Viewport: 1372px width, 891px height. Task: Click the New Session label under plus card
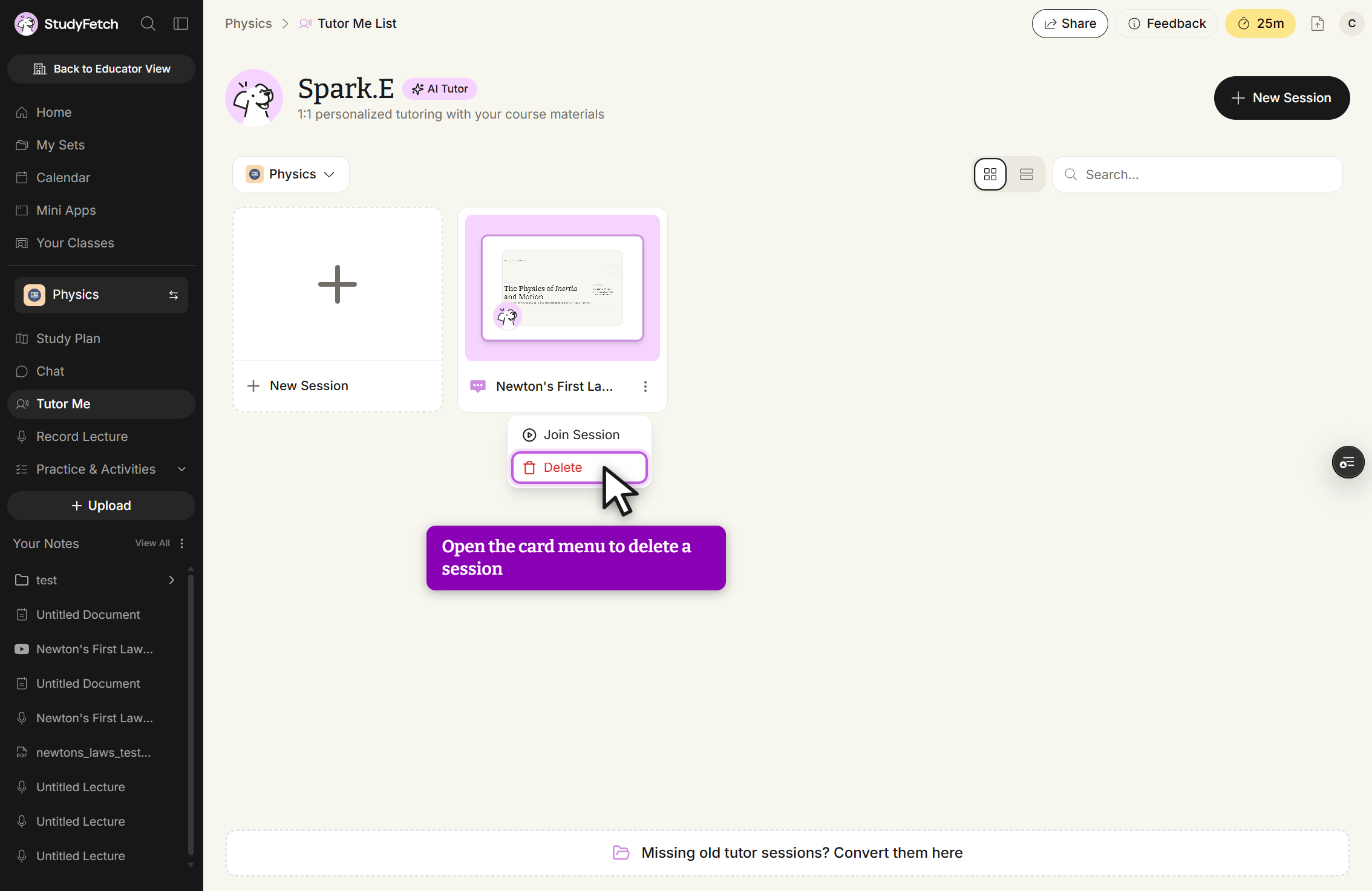point(309,386)
